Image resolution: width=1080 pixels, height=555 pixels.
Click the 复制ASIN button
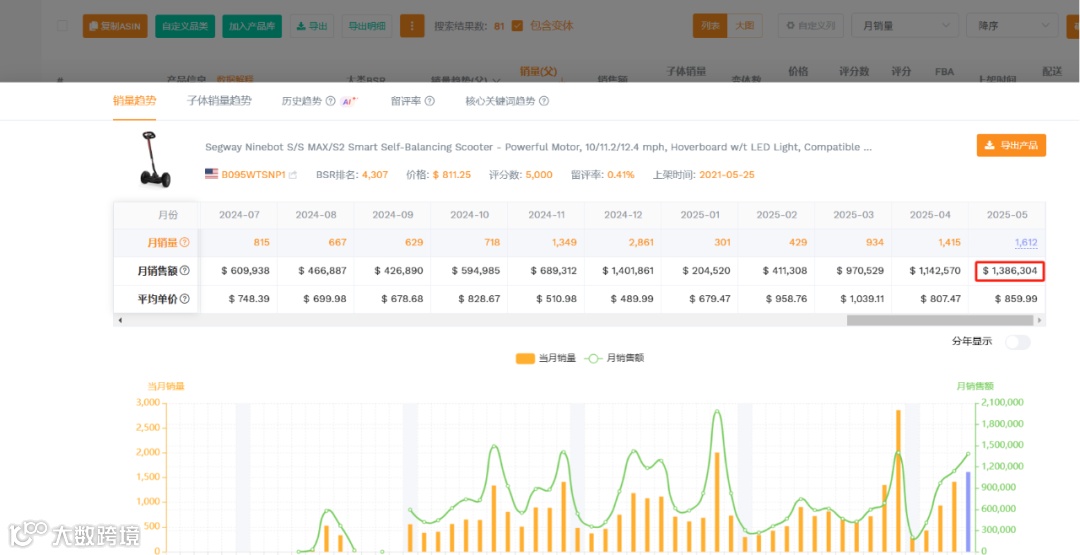point(114,26)
